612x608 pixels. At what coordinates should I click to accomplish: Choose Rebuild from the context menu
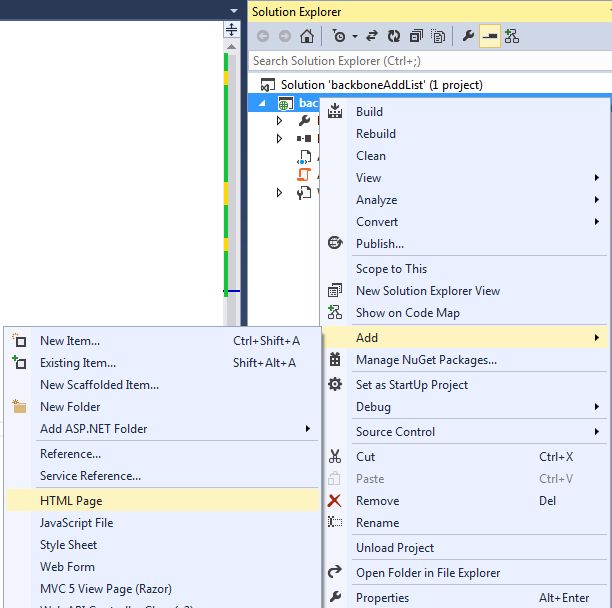pyautogui.click(x=464, y=134)
